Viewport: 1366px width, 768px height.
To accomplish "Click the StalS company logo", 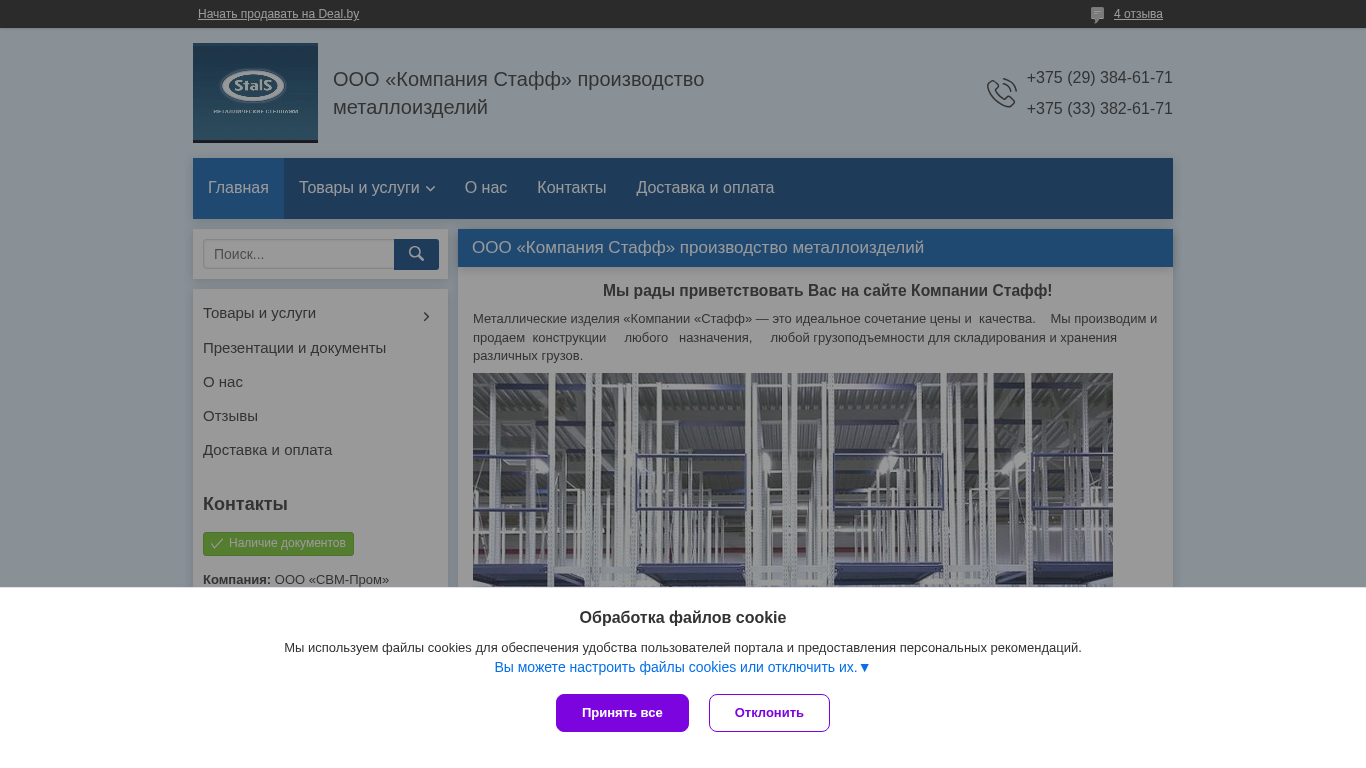I will [x=255, y=92].
